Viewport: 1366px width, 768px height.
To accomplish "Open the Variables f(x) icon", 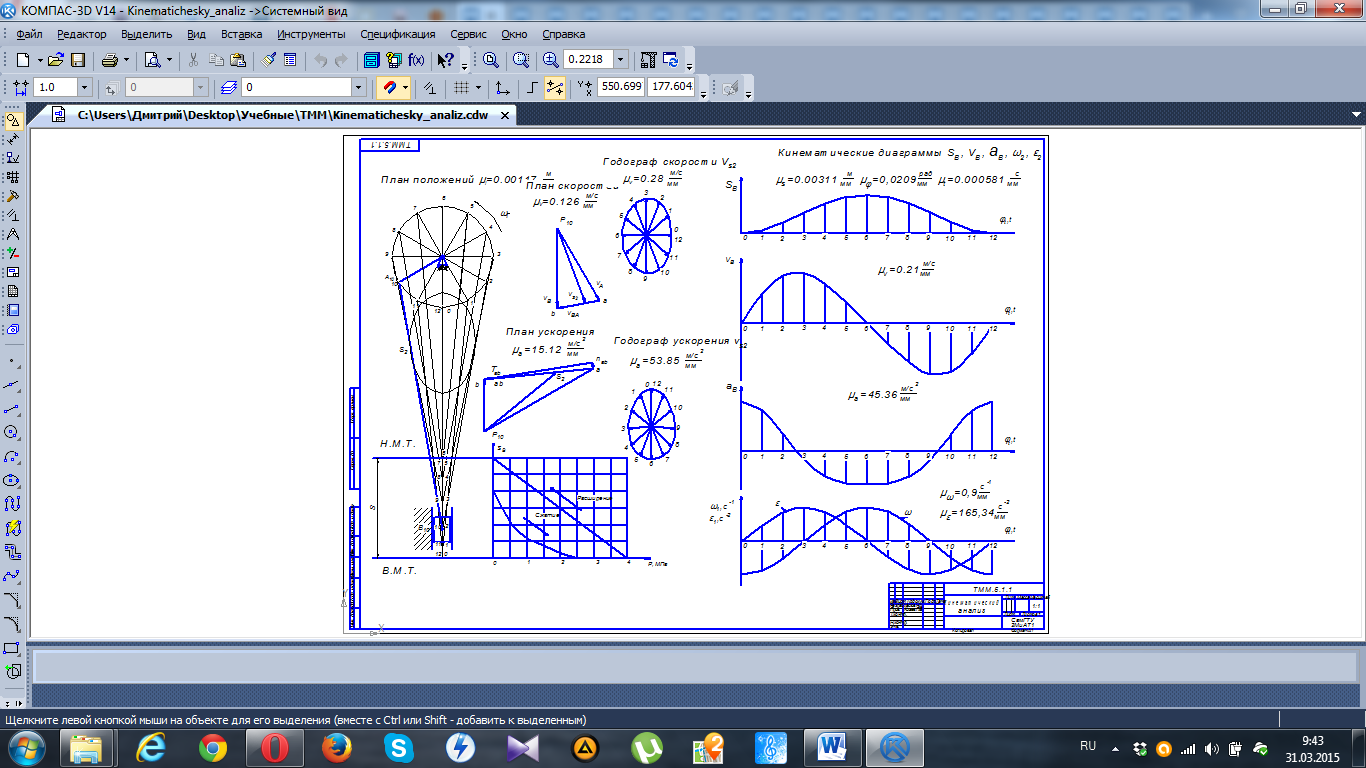I will tap(416, 60).
